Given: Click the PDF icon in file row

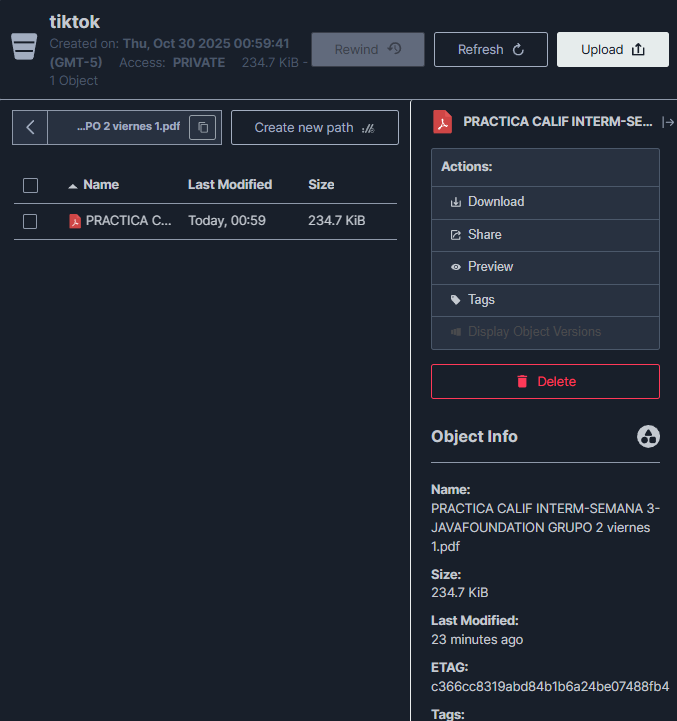Looking at the screenshot, I should (75, 221).
